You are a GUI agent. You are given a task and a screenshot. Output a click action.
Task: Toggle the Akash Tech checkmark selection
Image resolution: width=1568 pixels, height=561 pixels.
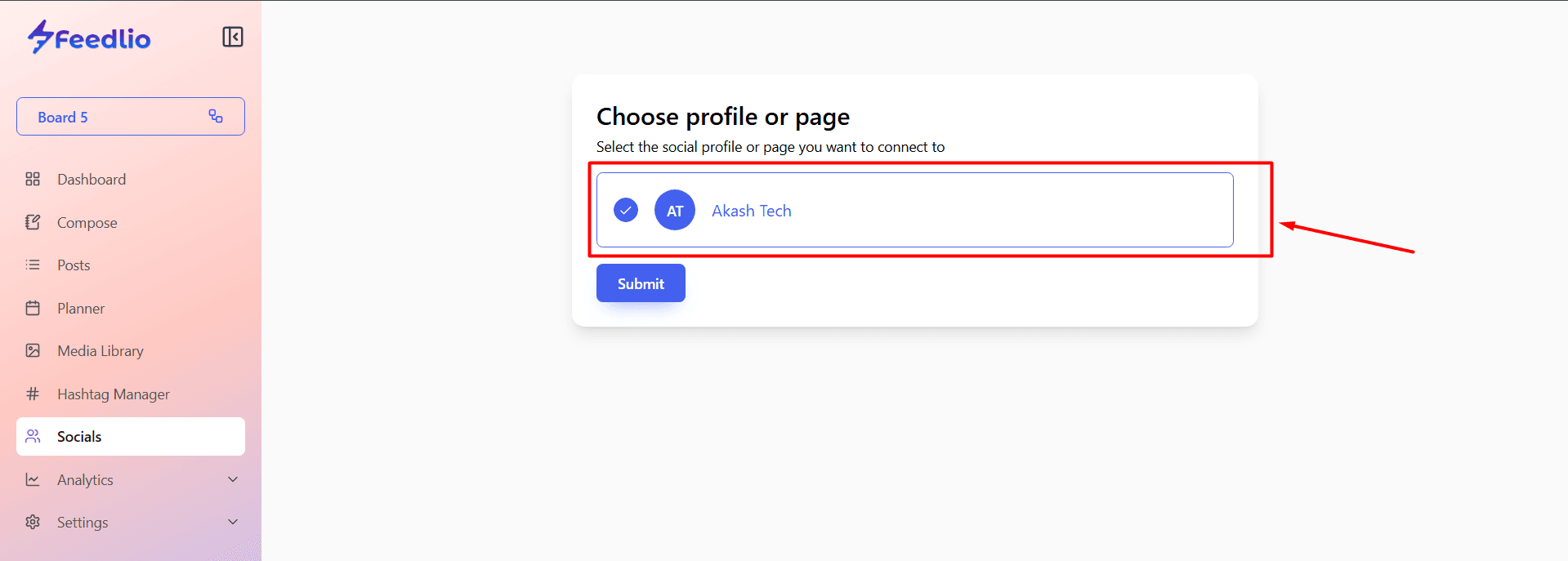[626, 210]
